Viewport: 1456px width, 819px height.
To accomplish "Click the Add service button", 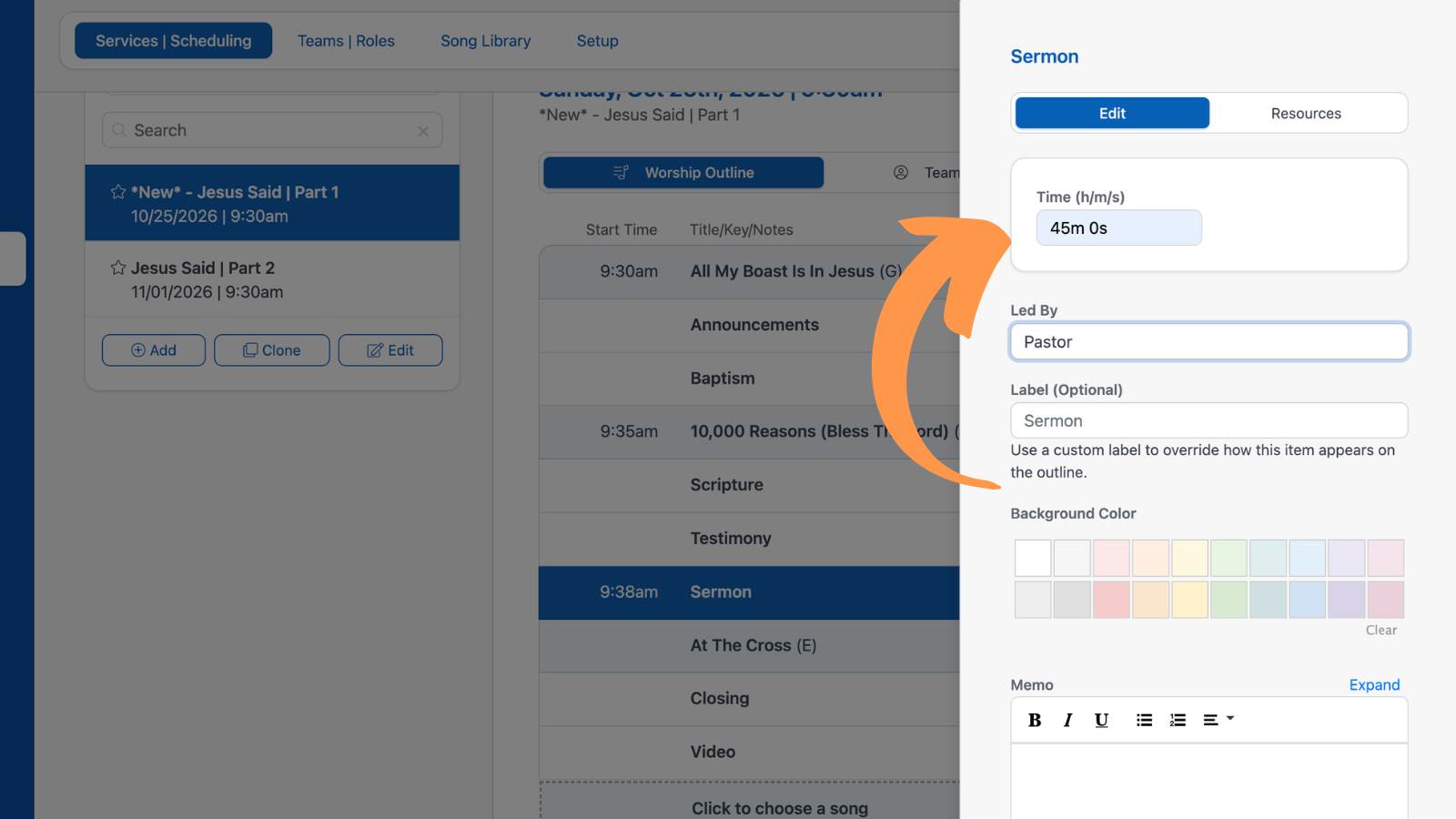I will click(154, 350).
